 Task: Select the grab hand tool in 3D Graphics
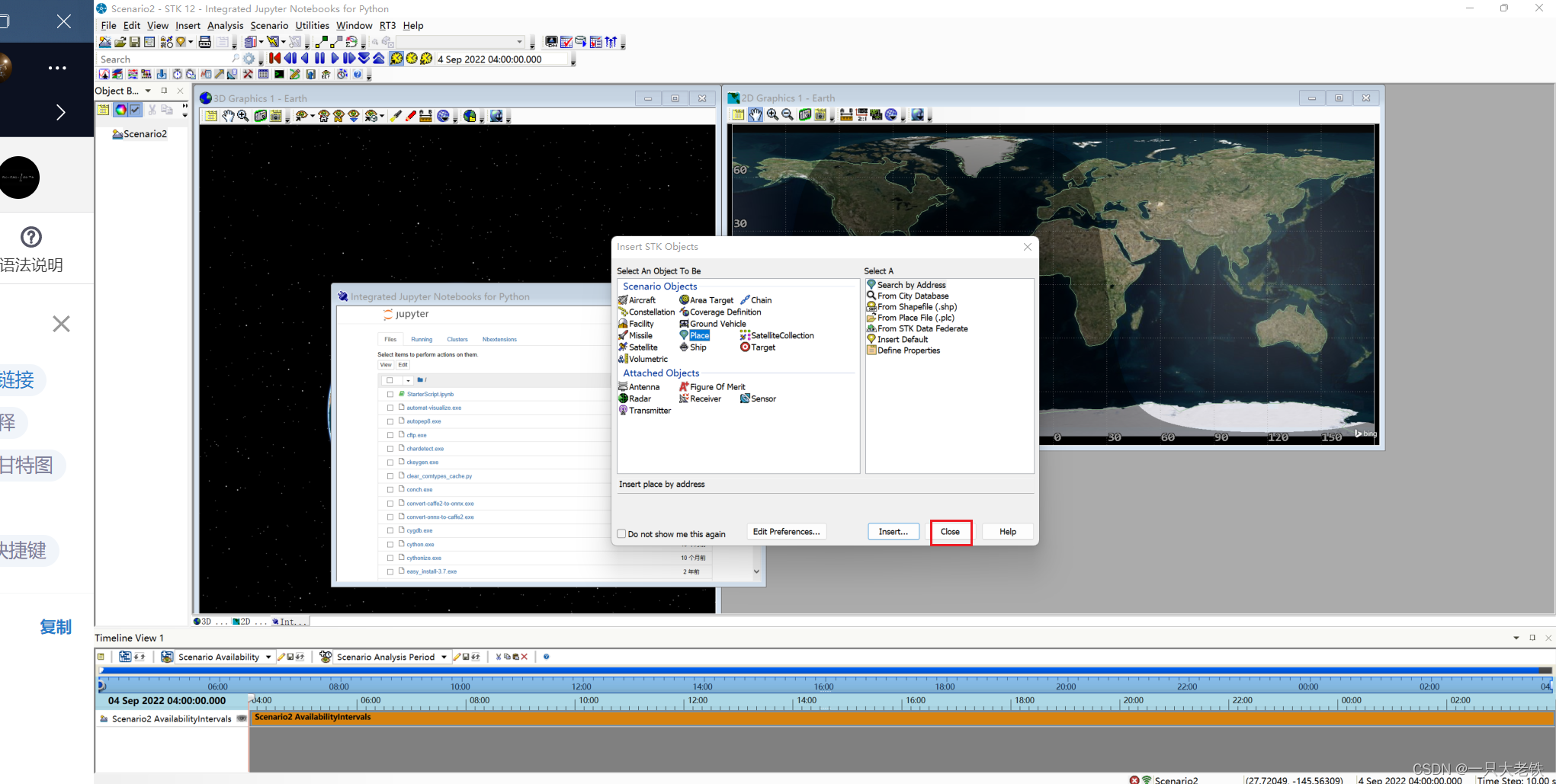[228, 116]
